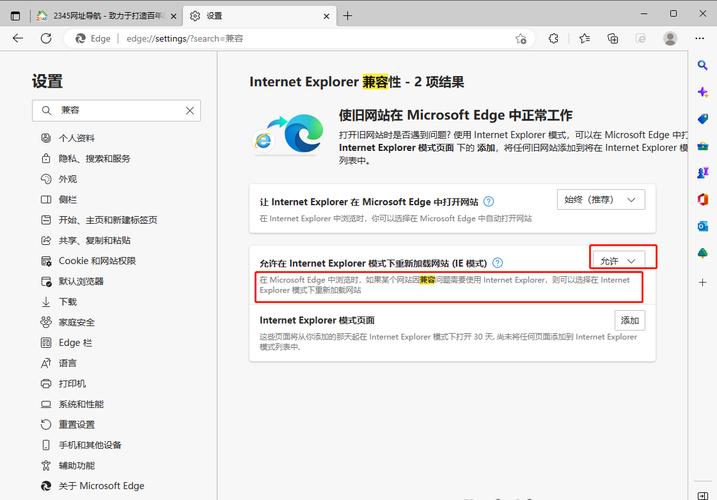This screenshot has width=717, height=500.
Task: Open 语言 settings
Action: tap(59, 363)
